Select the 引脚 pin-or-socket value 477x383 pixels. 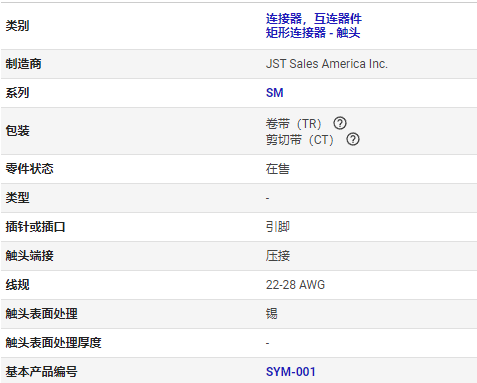277,227
